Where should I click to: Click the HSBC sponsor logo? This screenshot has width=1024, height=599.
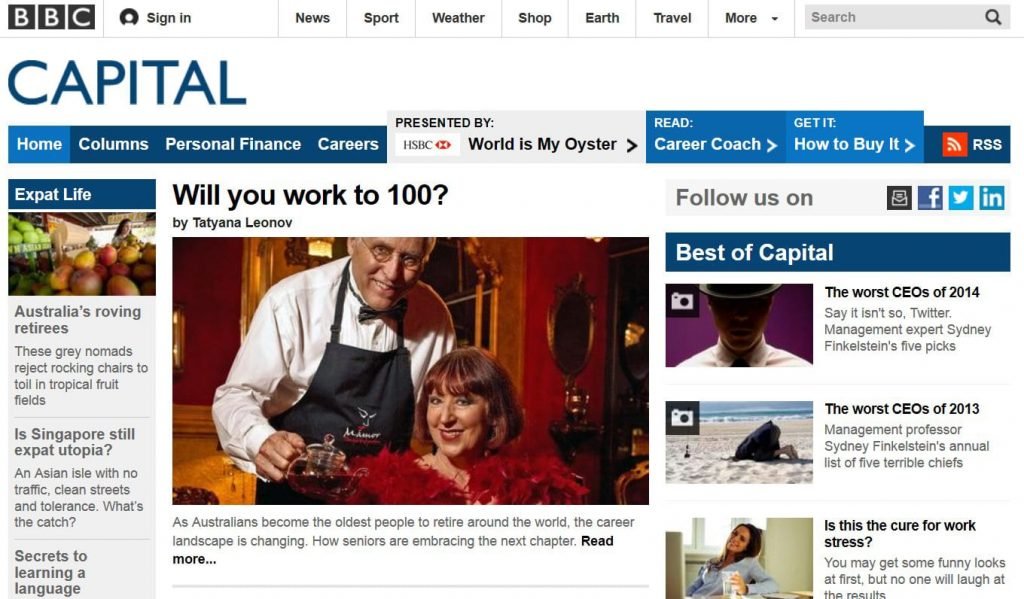coord(427,145)
